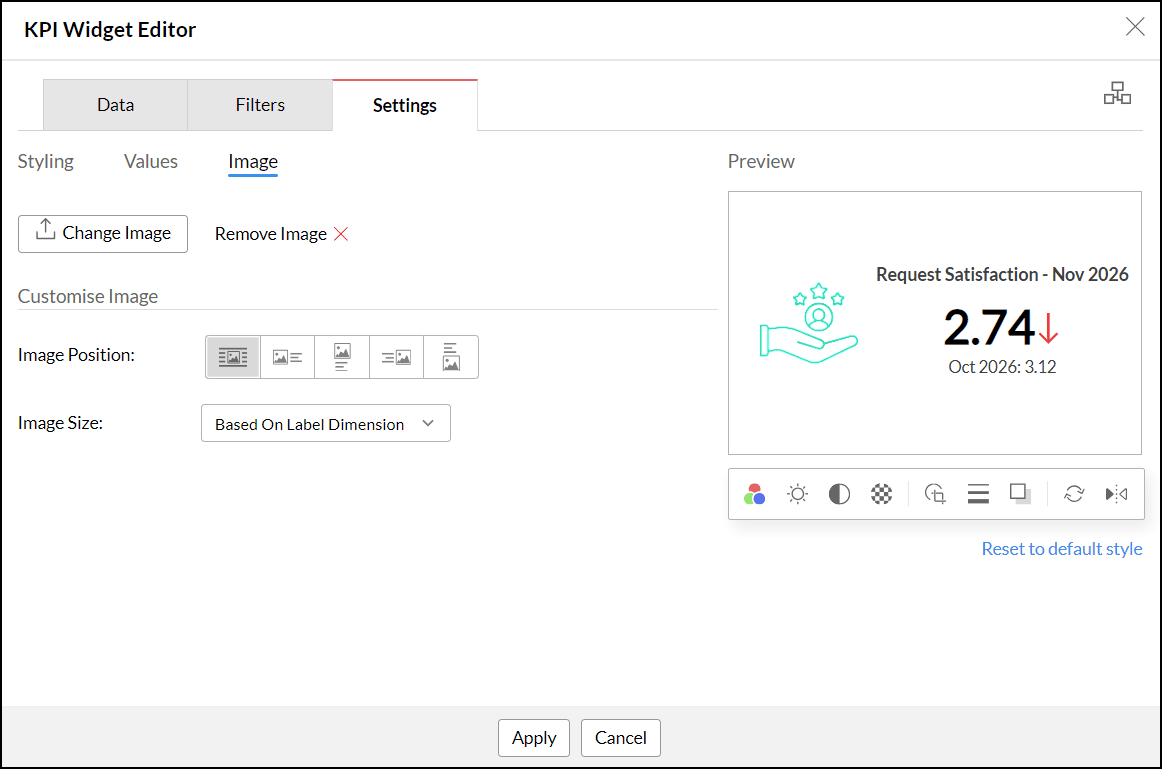The image size is (1162, 769).
Task: Open the Styling sub-tab
Action: (x=46, y=162)
